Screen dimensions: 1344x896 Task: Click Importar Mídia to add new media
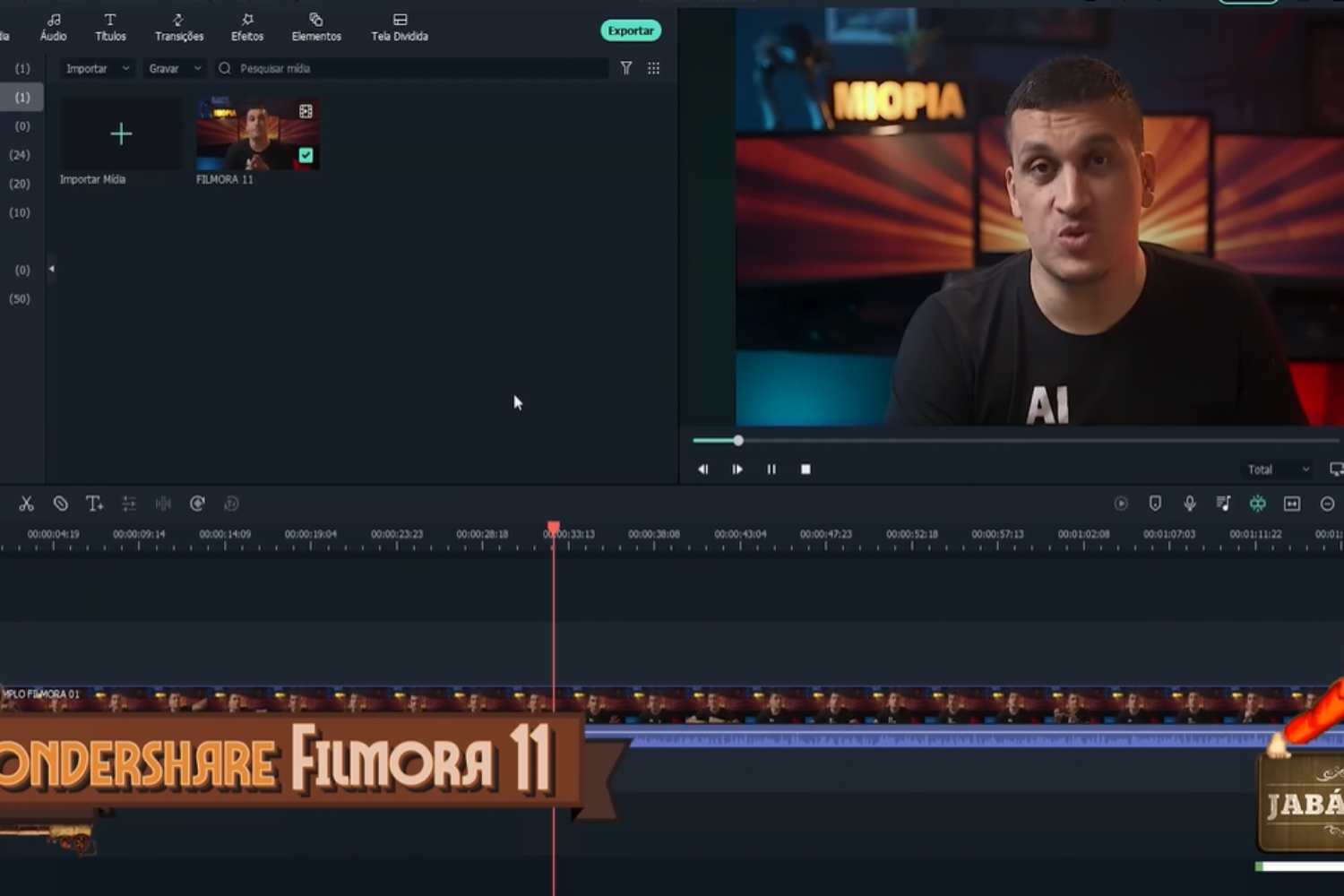121,134
